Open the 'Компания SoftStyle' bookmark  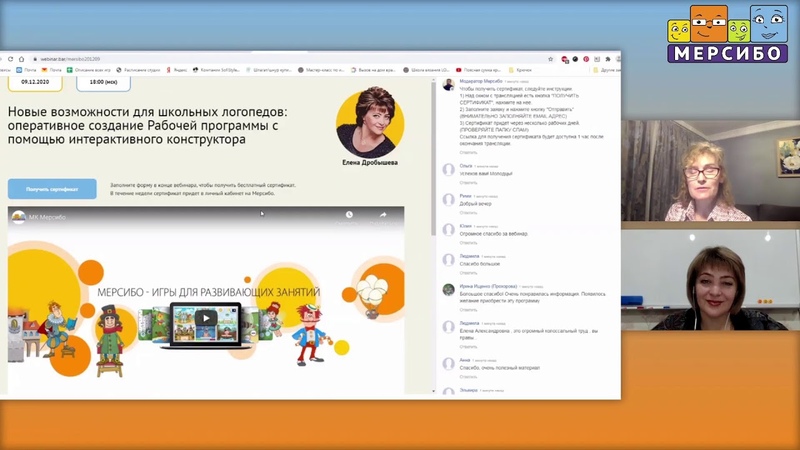click(216, 70)
